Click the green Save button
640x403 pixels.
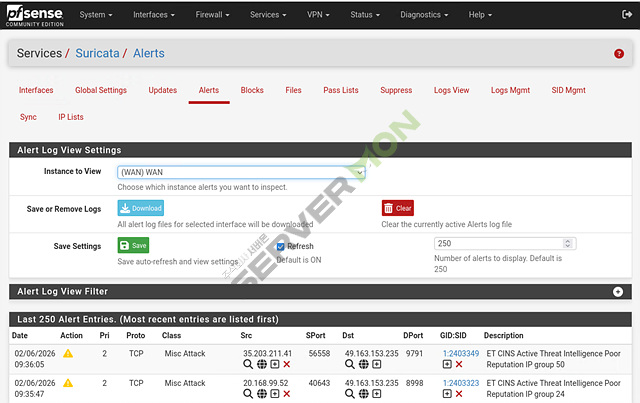(x=133, y=245)
